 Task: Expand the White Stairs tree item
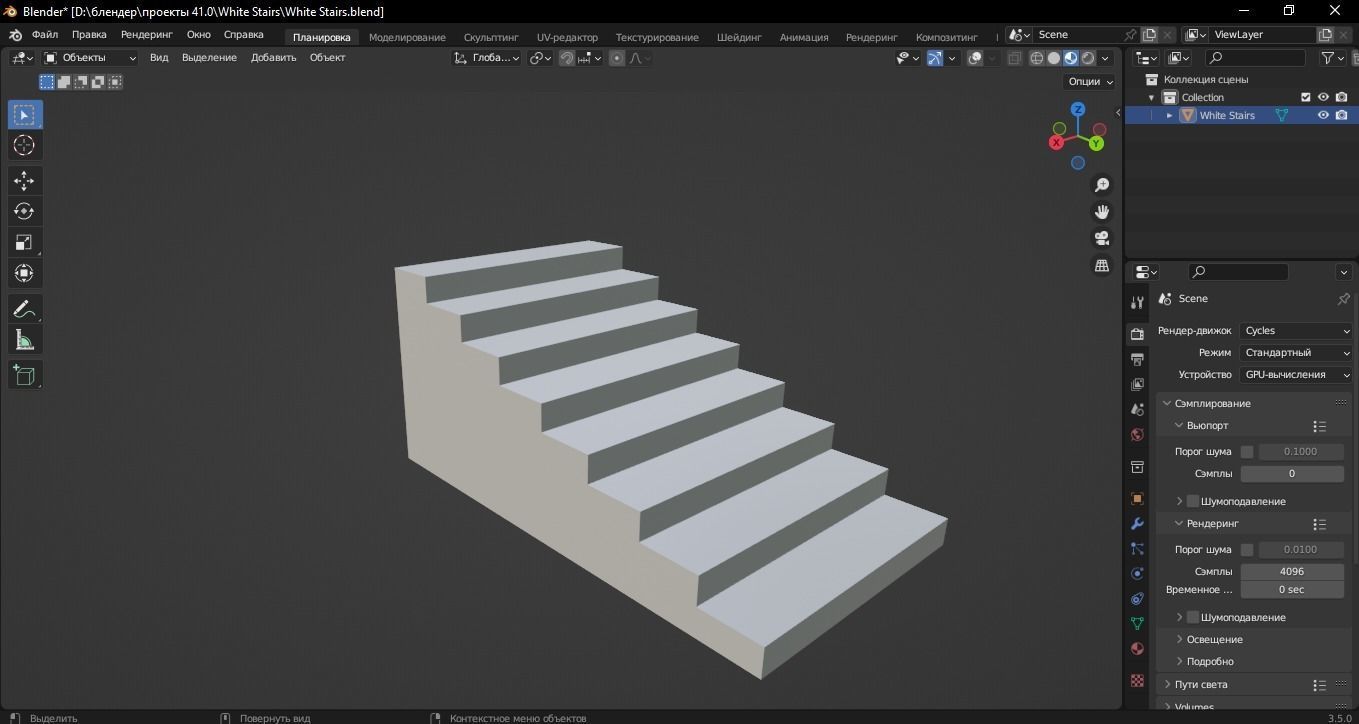tap(1169, 115)
